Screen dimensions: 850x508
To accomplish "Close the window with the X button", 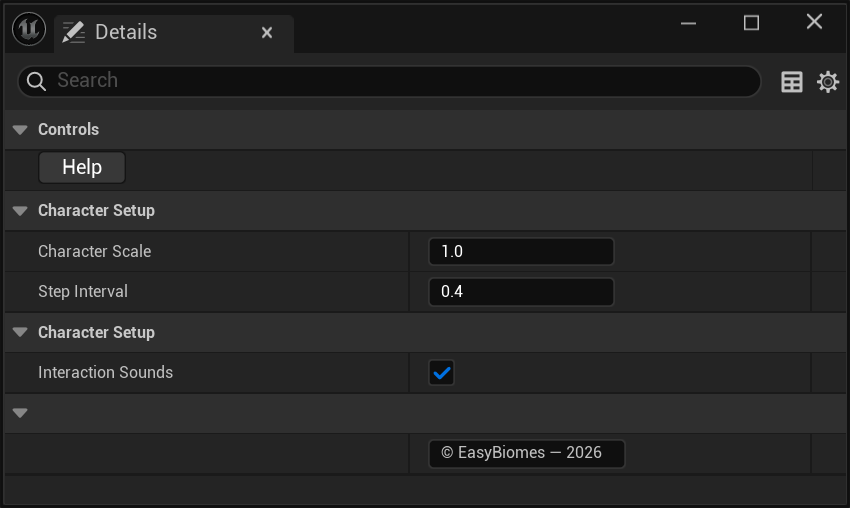I will click(814, 22).
